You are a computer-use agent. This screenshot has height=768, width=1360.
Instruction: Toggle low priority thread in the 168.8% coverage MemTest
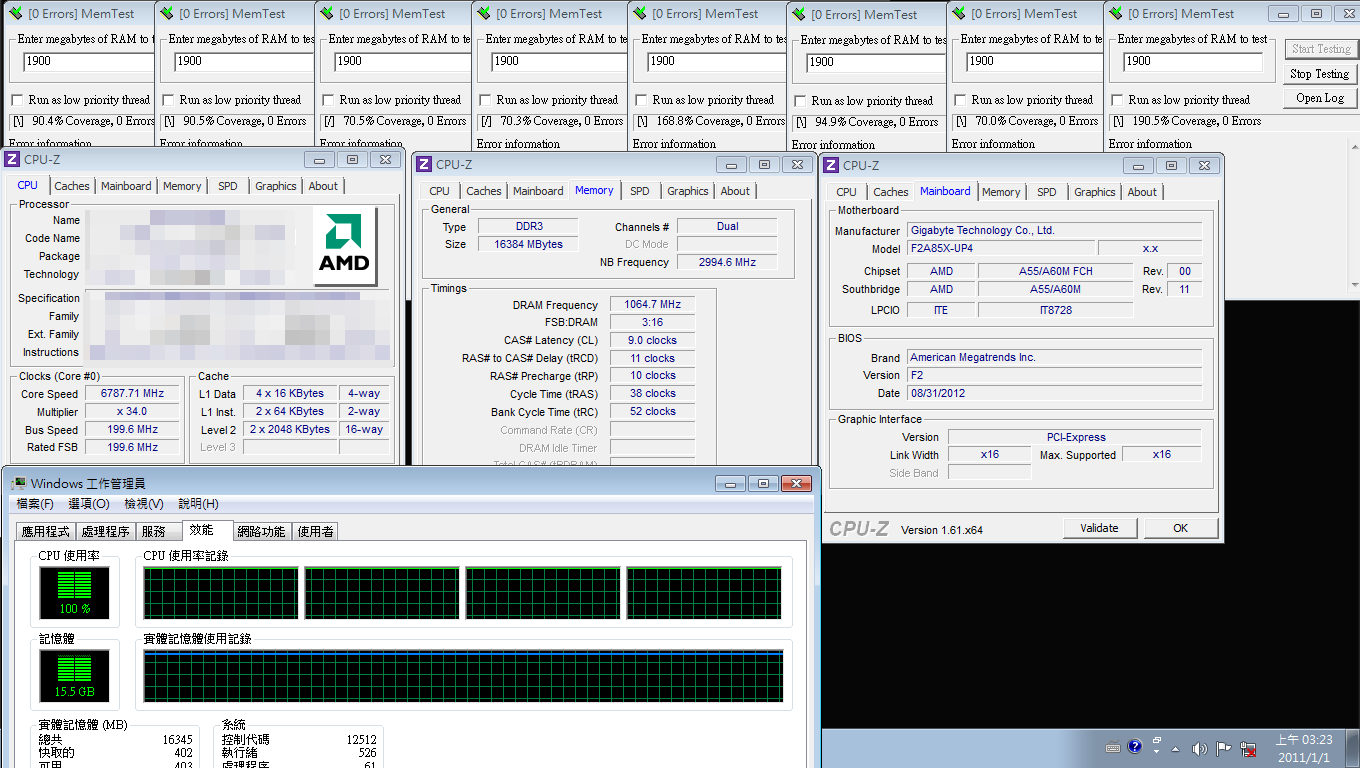pyautogui.click(x=641, y=100)
